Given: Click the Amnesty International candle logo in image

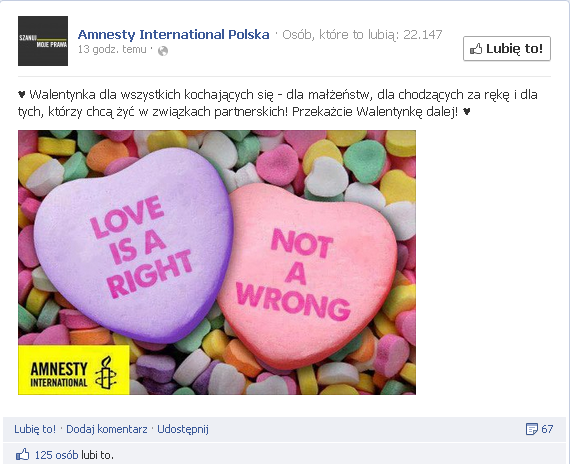Looking at the screenshot, I should click(x=106, y=373).
